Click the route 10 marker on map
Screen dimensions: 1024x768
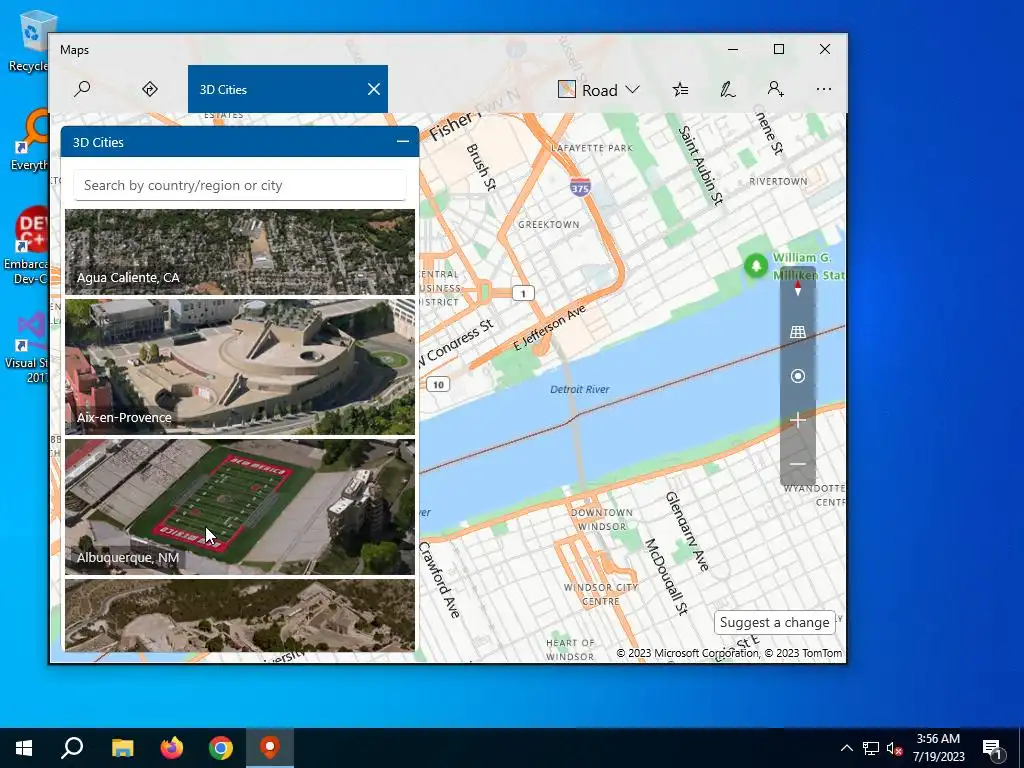(438, 385)
